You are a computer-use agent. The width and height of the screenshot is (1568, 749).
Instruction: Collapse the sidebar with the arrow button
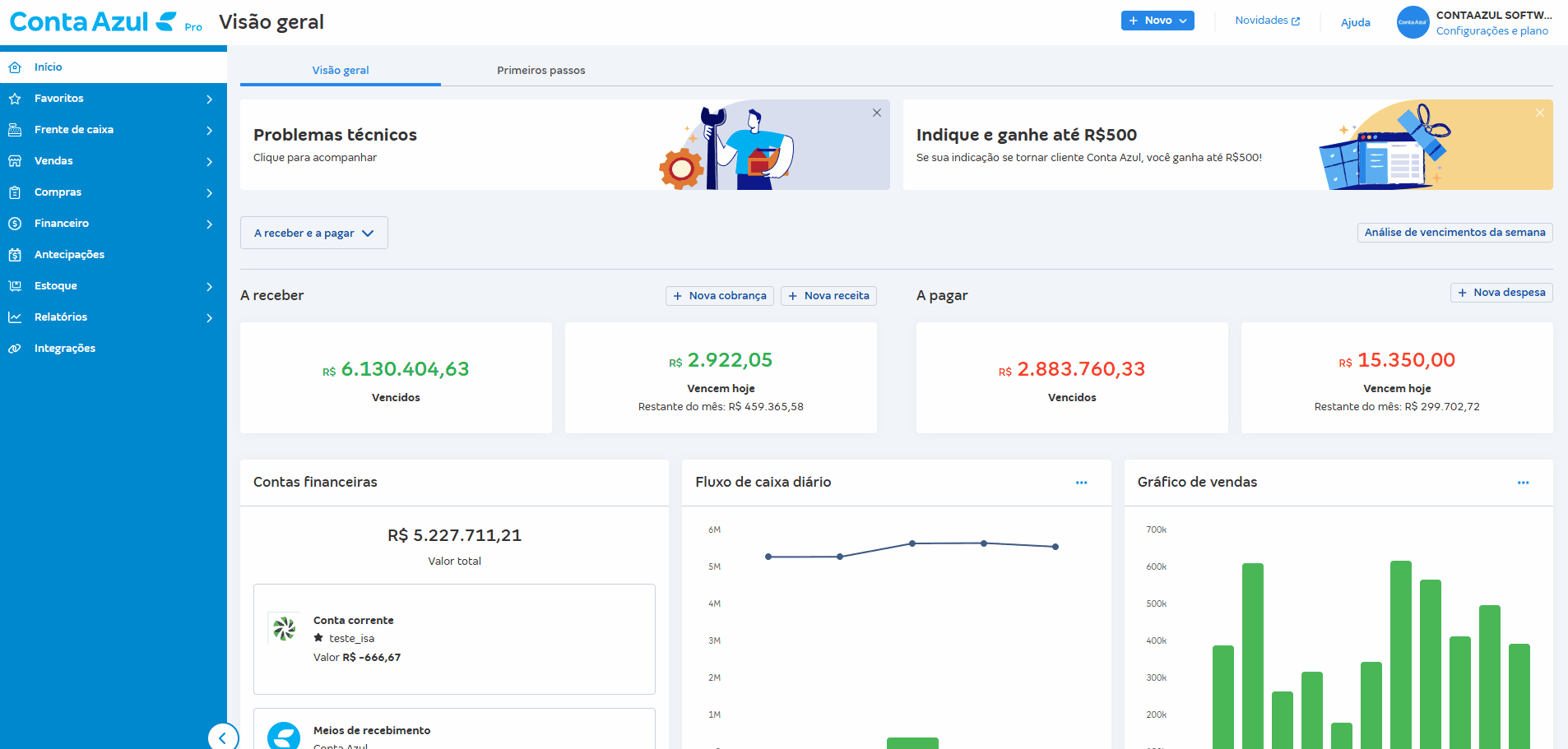click(223, 737)
